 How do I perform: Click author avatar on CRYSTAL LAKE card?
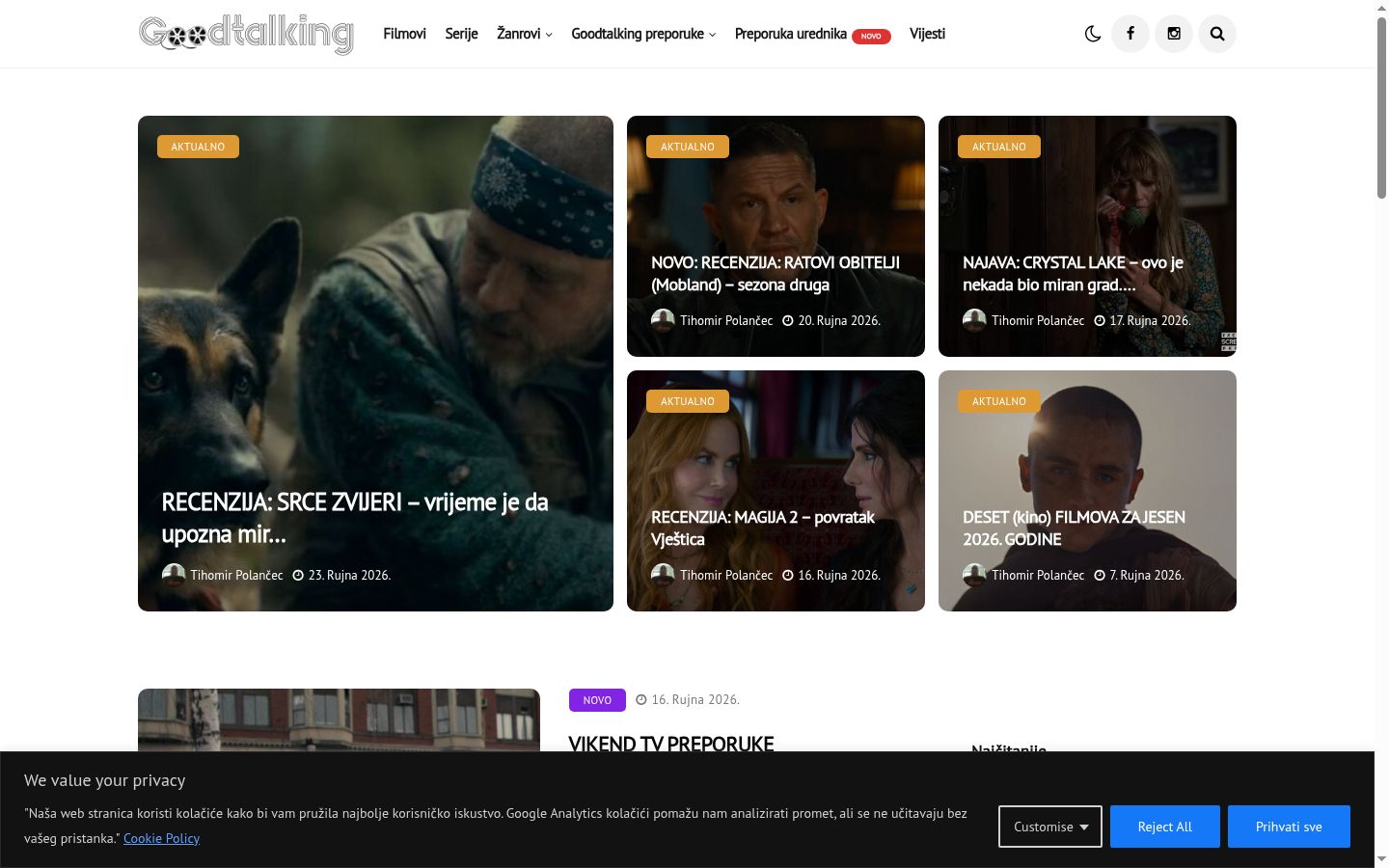point(974,320)
